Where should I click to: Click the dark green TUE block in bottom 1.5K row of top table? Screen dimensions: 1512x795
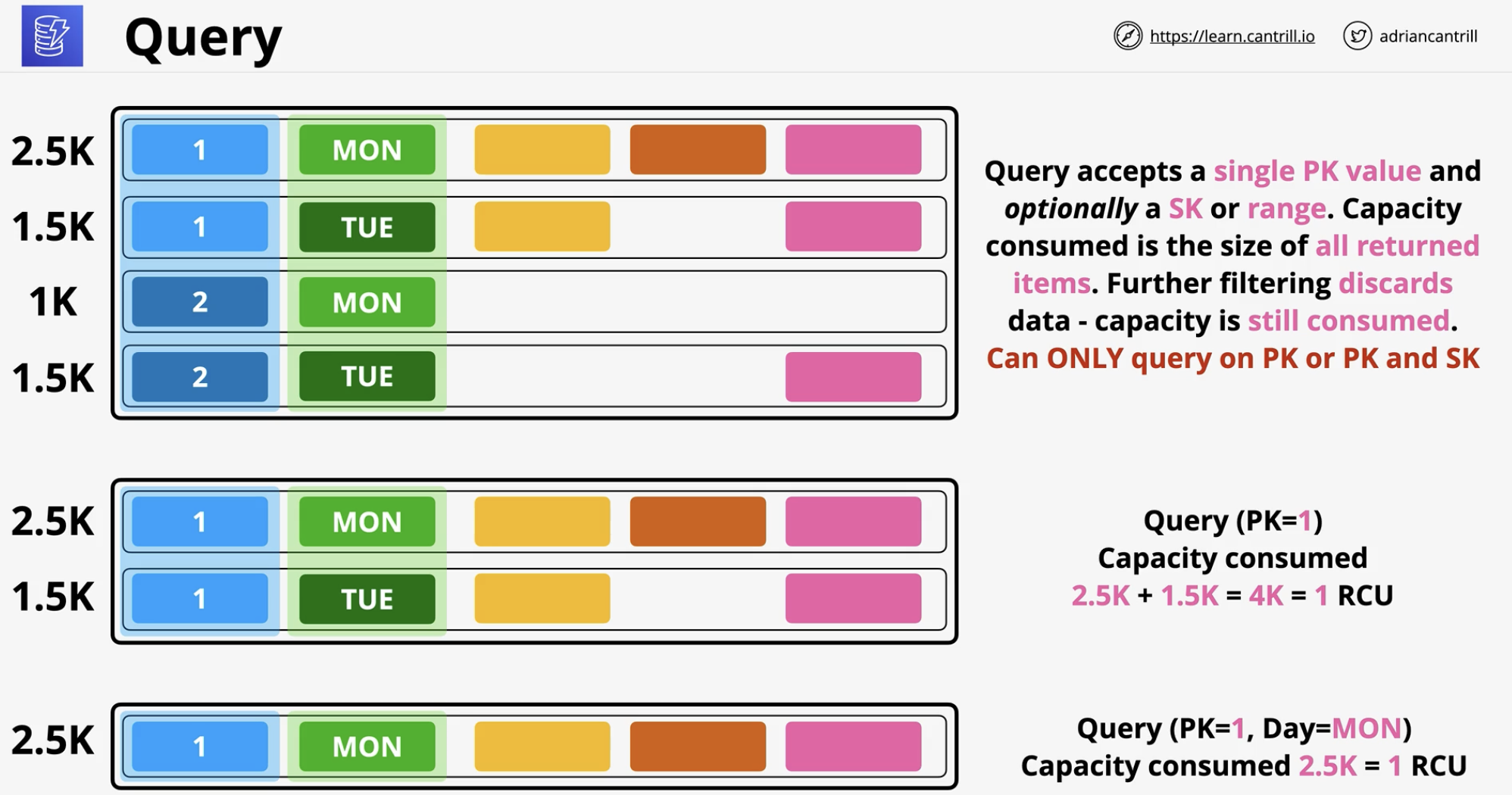367,376
